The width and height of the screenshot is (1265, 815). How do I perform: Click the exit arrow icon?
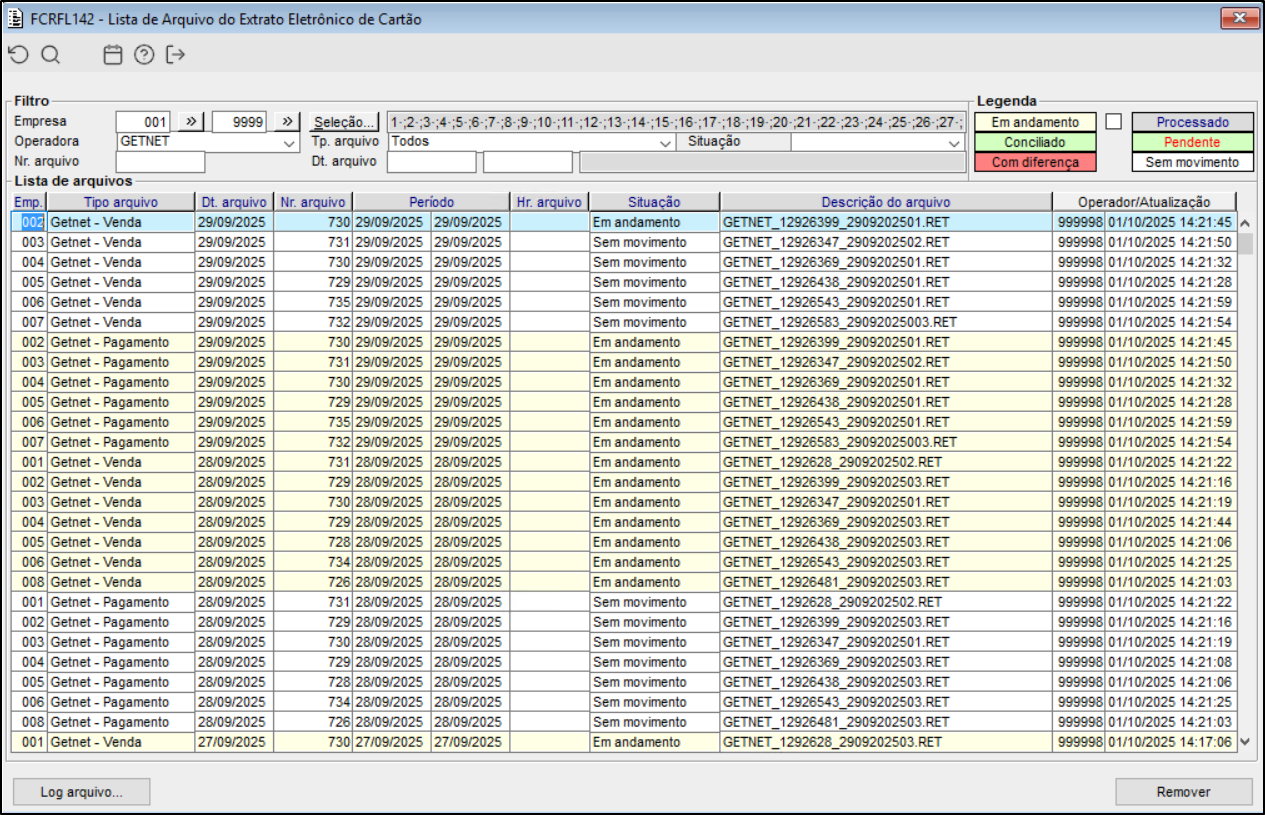coord(176,55)
